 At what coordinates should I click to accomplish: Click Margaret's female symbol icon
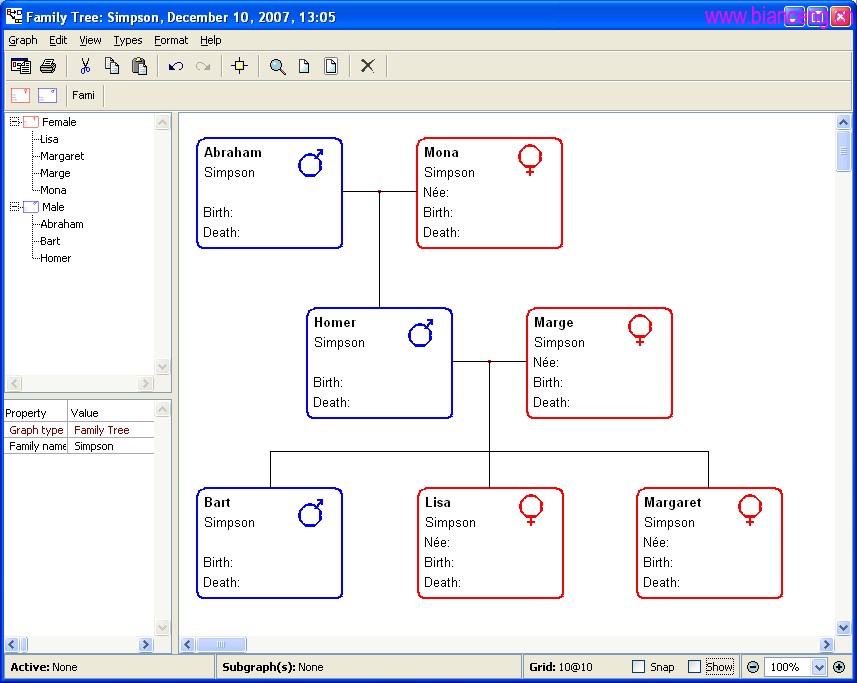(750, 510)
